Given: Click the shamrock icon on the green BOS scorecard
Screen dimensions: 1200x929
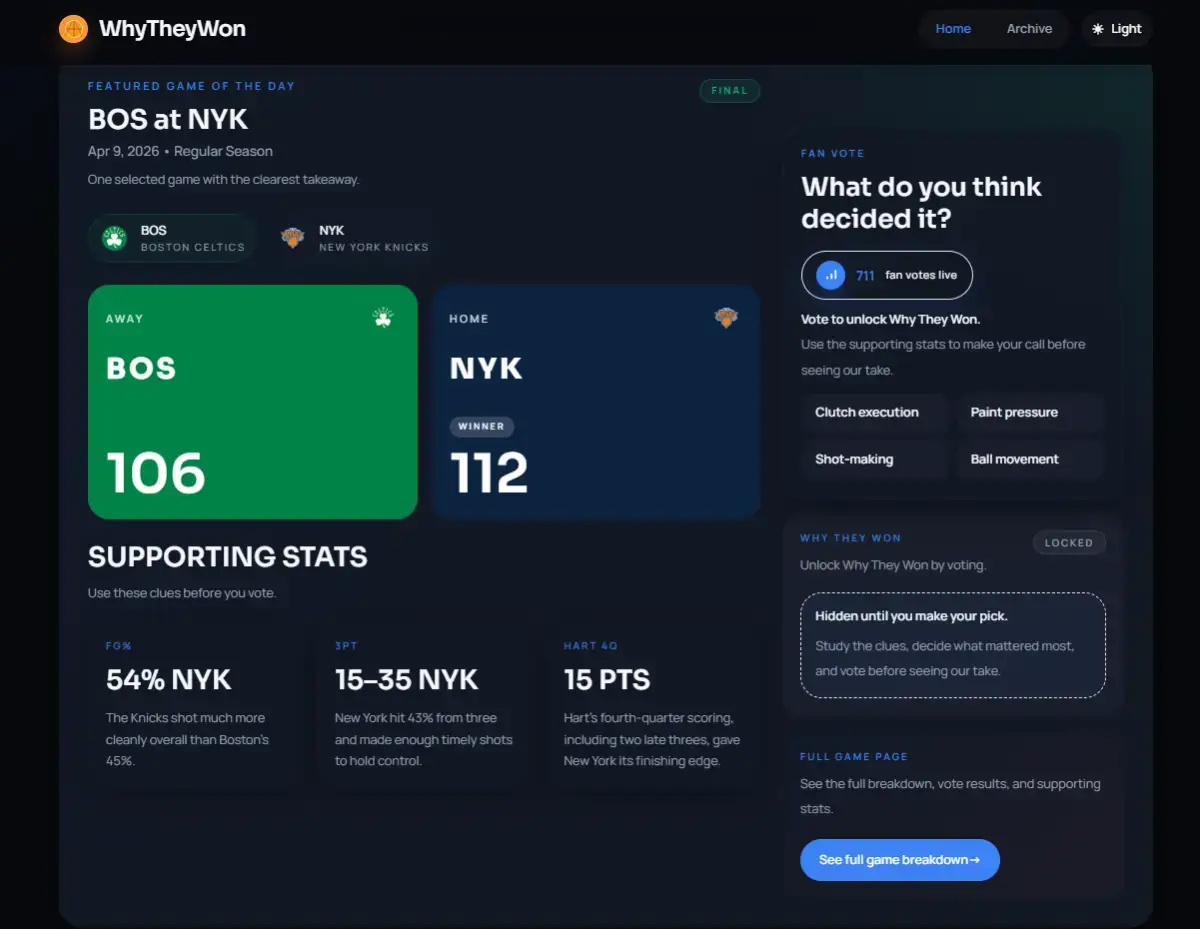Looking at the screenshot, I should click(x=383, y=318).
